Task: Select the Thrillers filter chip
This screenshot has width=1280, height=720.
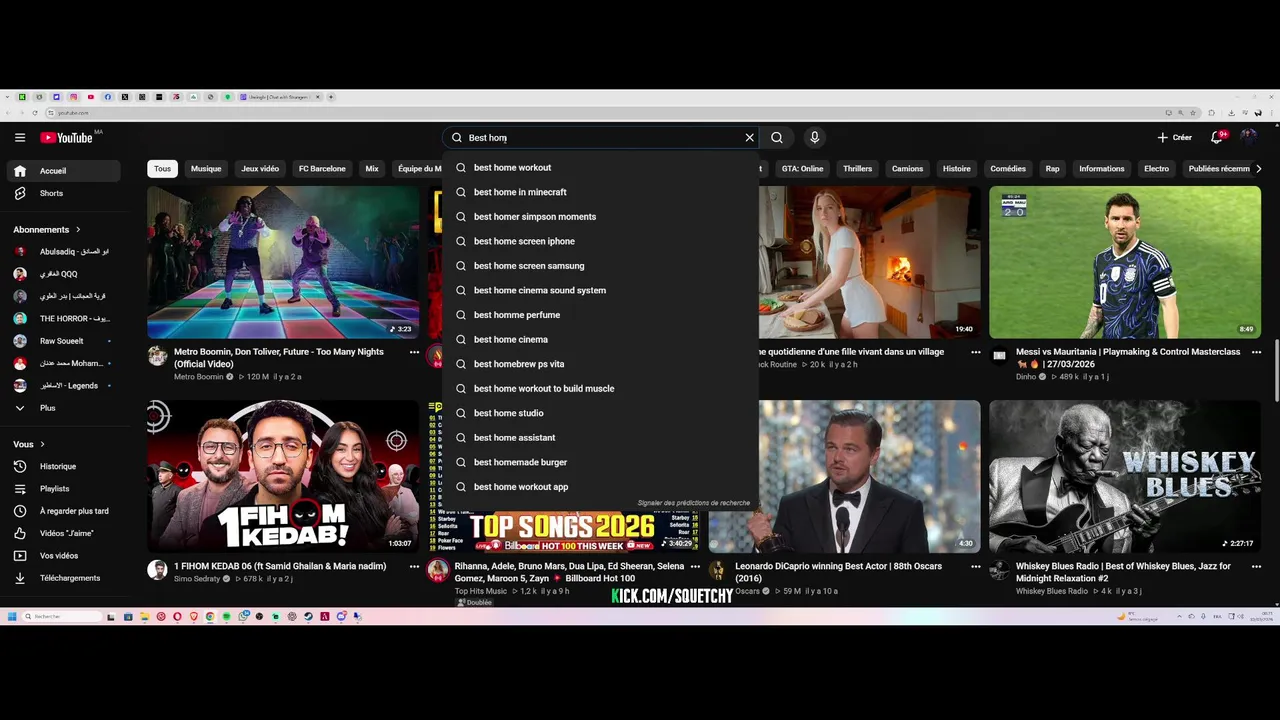Action: [857, 169]
